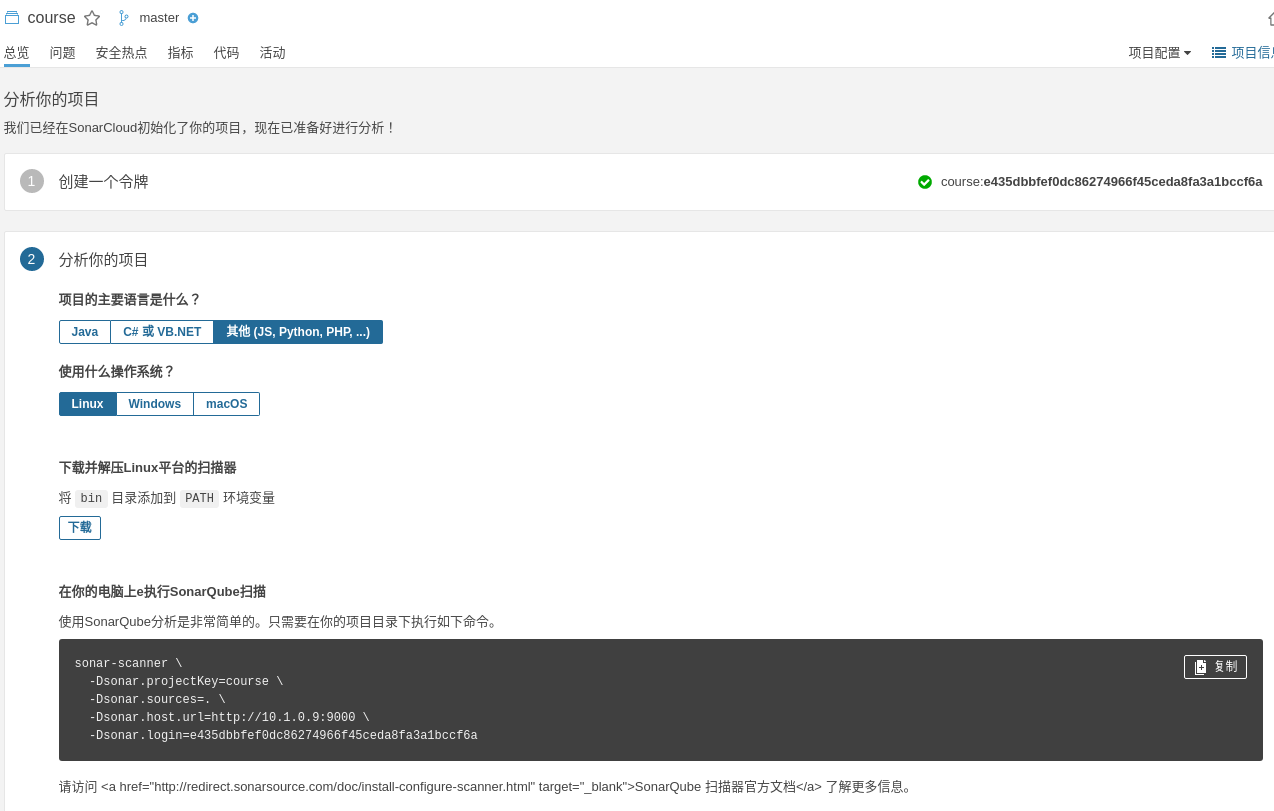Click the question 使用什么操作系统？

click(x=117, y=372)
